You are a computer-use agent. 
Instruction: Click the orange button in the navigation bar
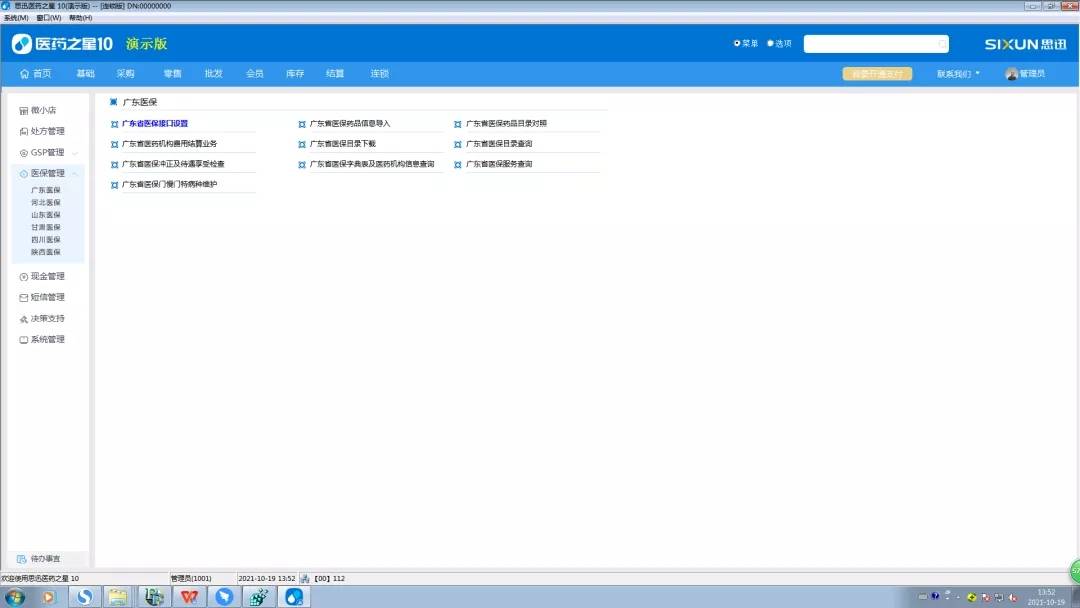878,74
